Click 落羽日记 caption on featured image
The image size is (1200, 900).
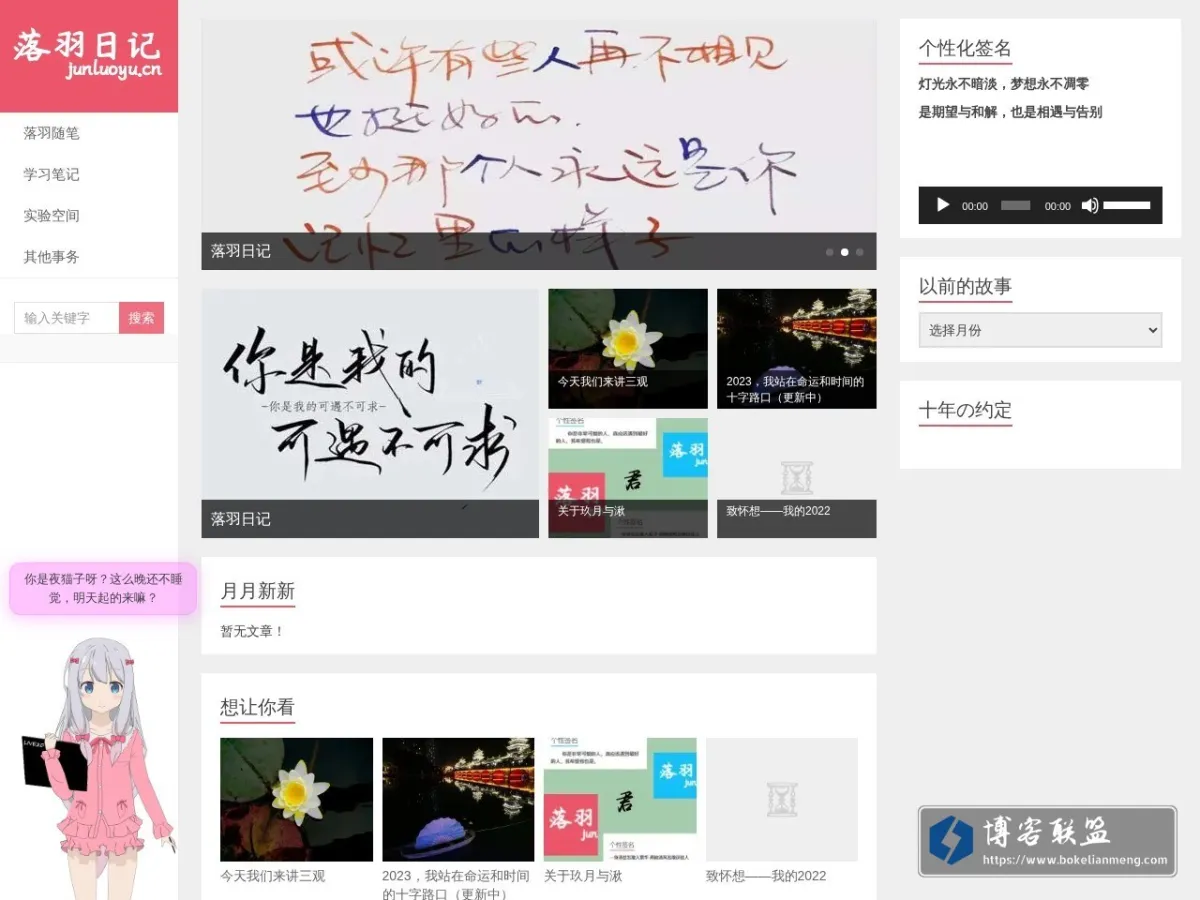[x=240, y=519]
